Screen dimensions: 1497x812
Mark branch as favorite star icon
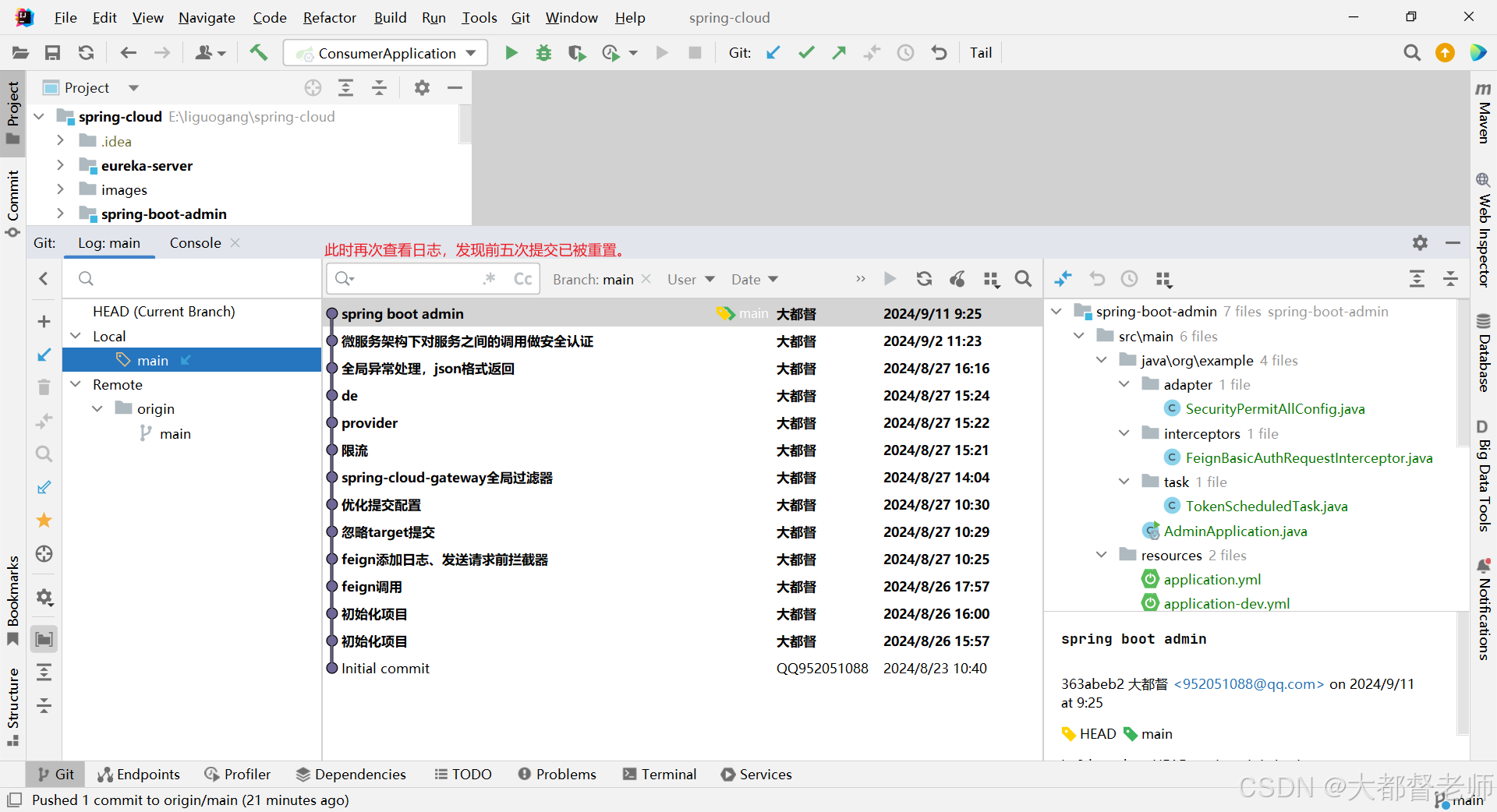click(44, 520)
